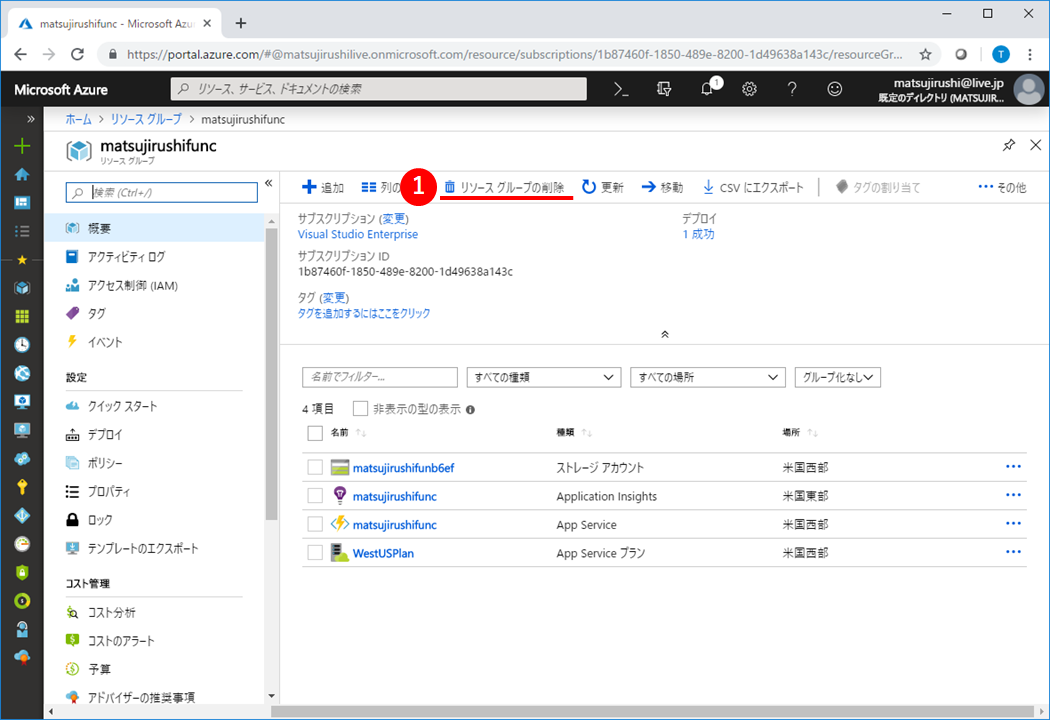Open the その他 more options menu
Image resolution: width=1050 pixels, height=720 pixels.
pos(1002,188)
